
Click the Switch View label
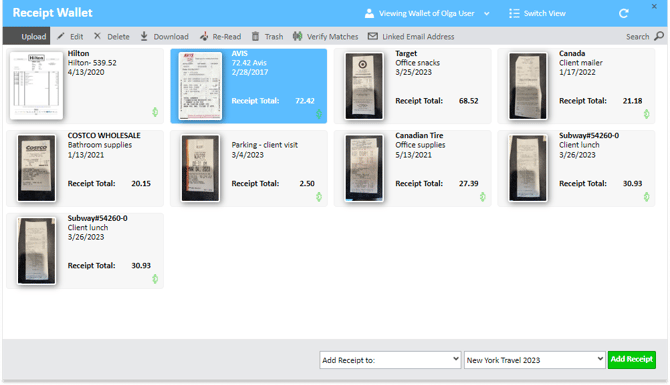[x=545, y=13]
